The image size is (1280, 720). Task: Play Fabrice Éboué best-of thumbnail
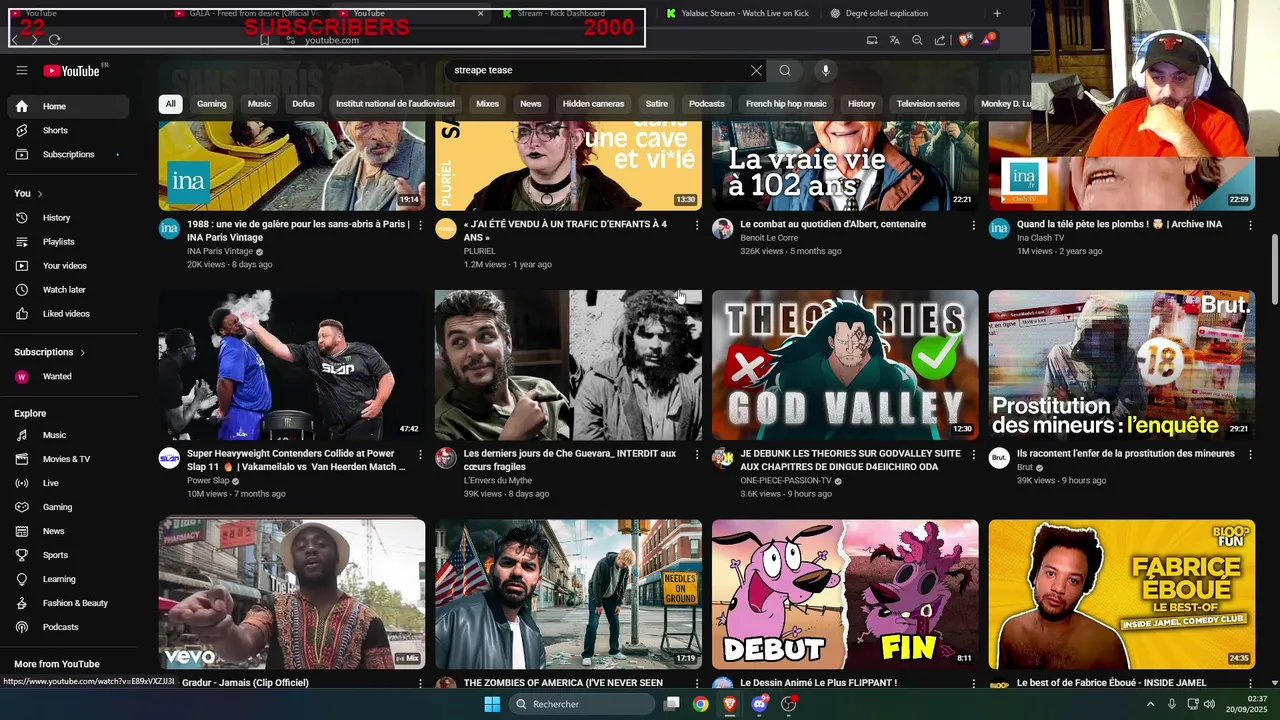pyautogui.click(x=1122, y=594)
